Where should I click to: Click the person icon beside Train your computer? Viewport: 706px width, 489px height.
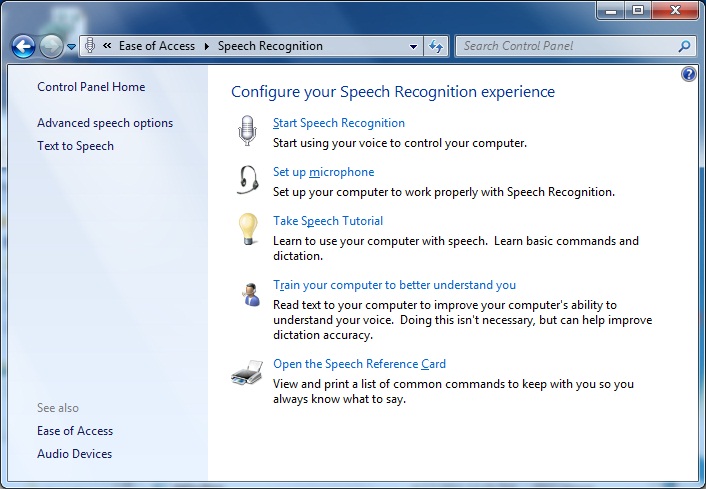250,294
